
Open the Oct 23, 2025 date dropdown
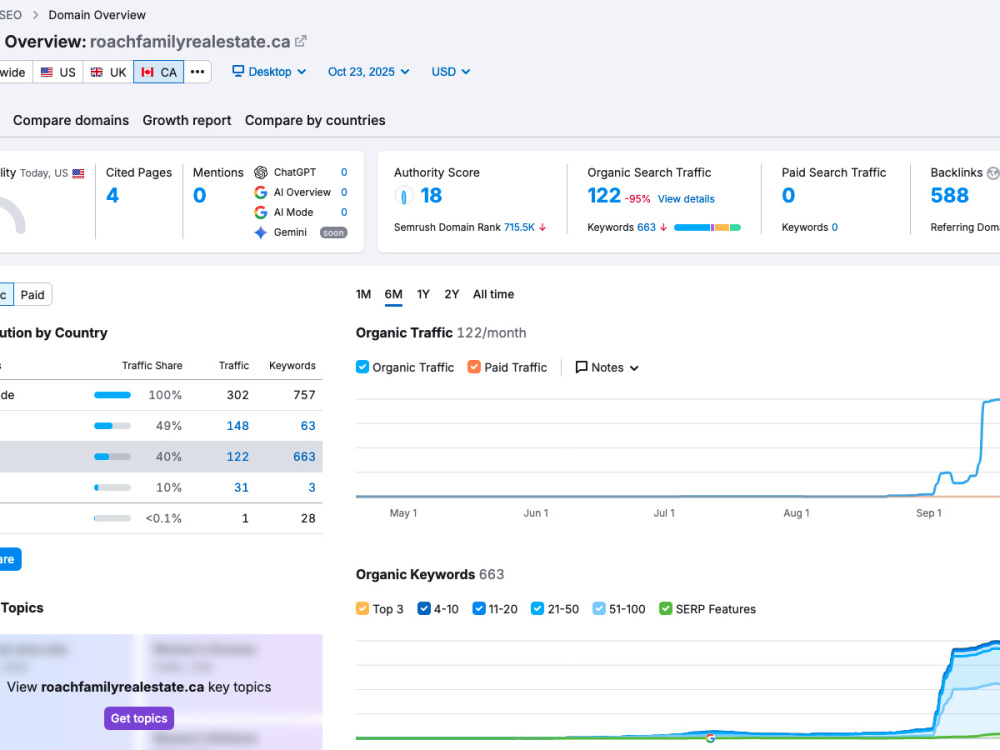coord(369,71)
